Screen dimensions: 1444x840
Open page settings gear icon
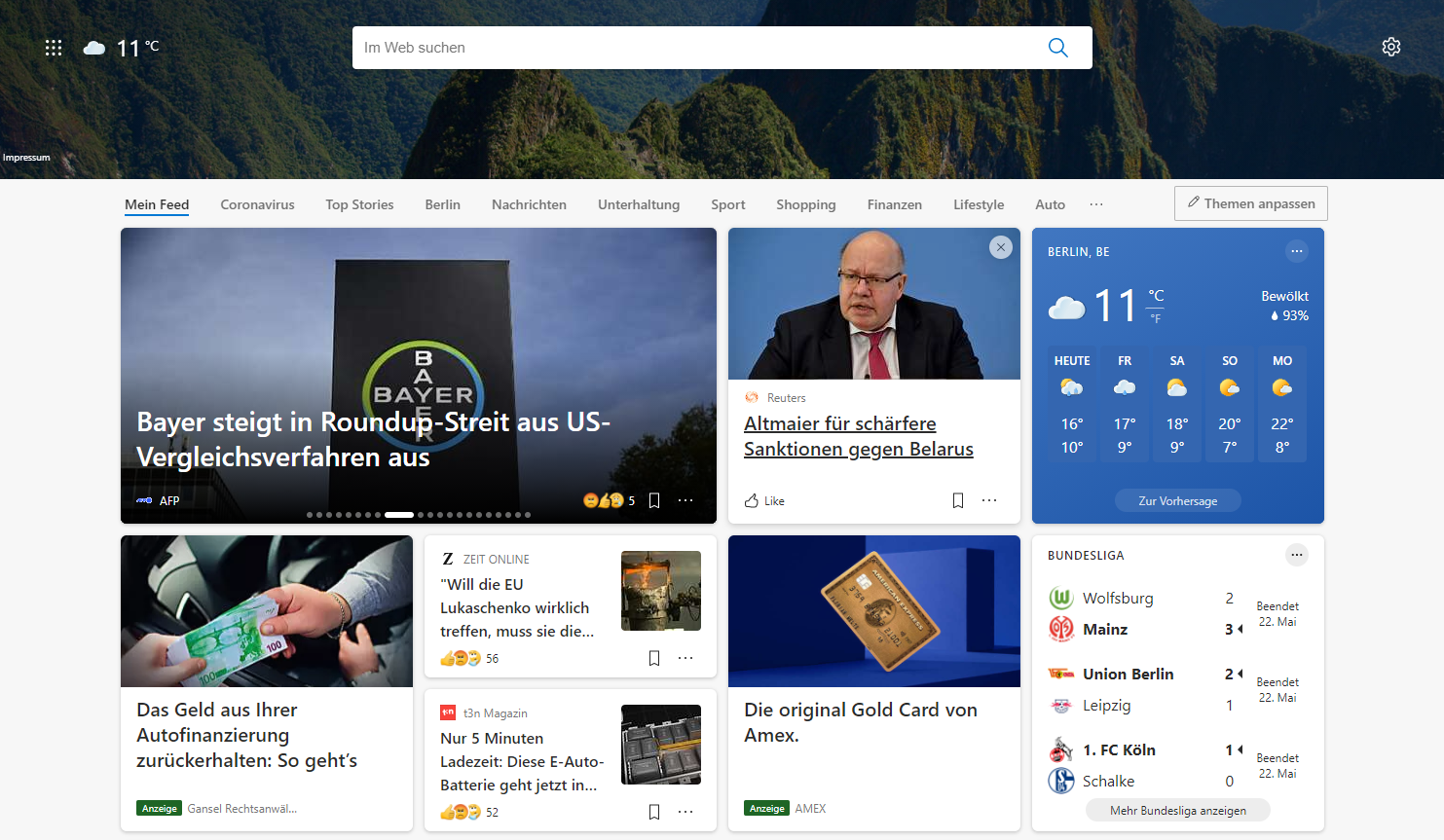(x=1391, y=47)
